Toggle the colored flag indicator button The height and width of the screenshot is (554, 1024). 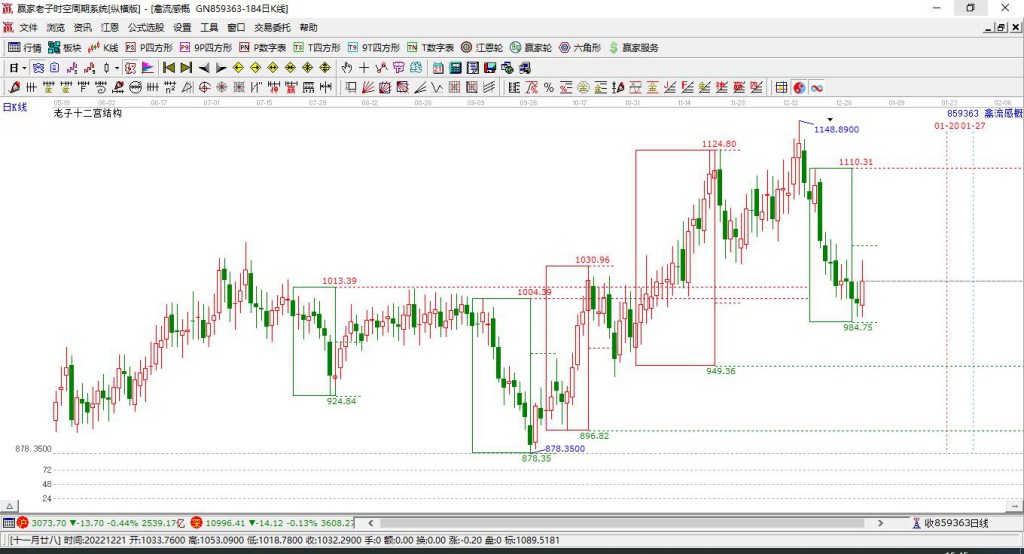148,67
